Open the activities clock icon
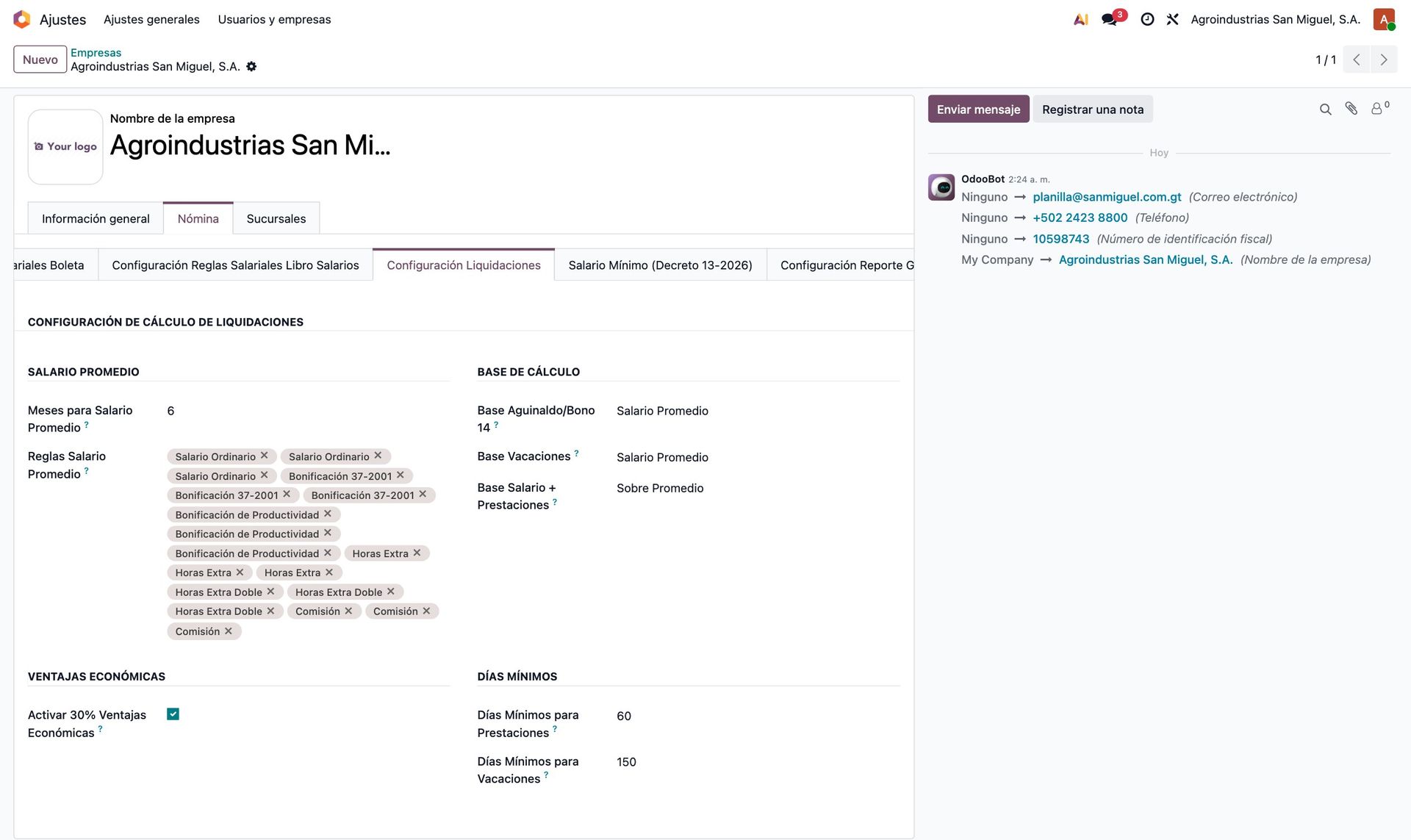The image size is (1411, 840). [1147, 19]
